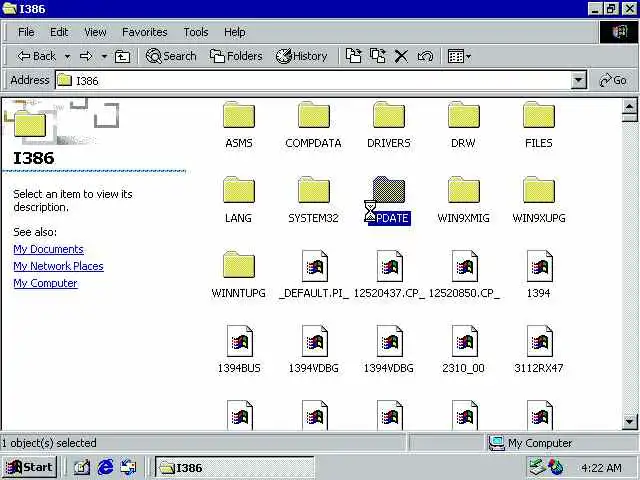Select the SYSTEM32 folder

click(313, 200)
